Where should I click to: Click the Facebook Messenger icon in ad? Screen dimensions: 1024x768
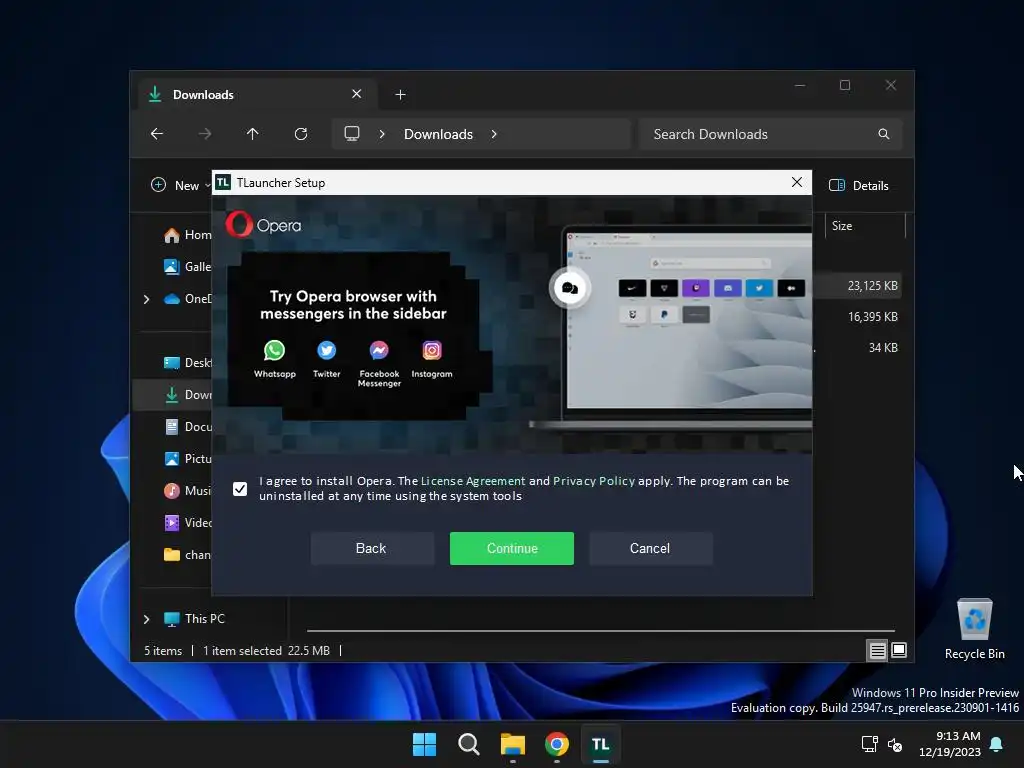click(x=379, y=351)
